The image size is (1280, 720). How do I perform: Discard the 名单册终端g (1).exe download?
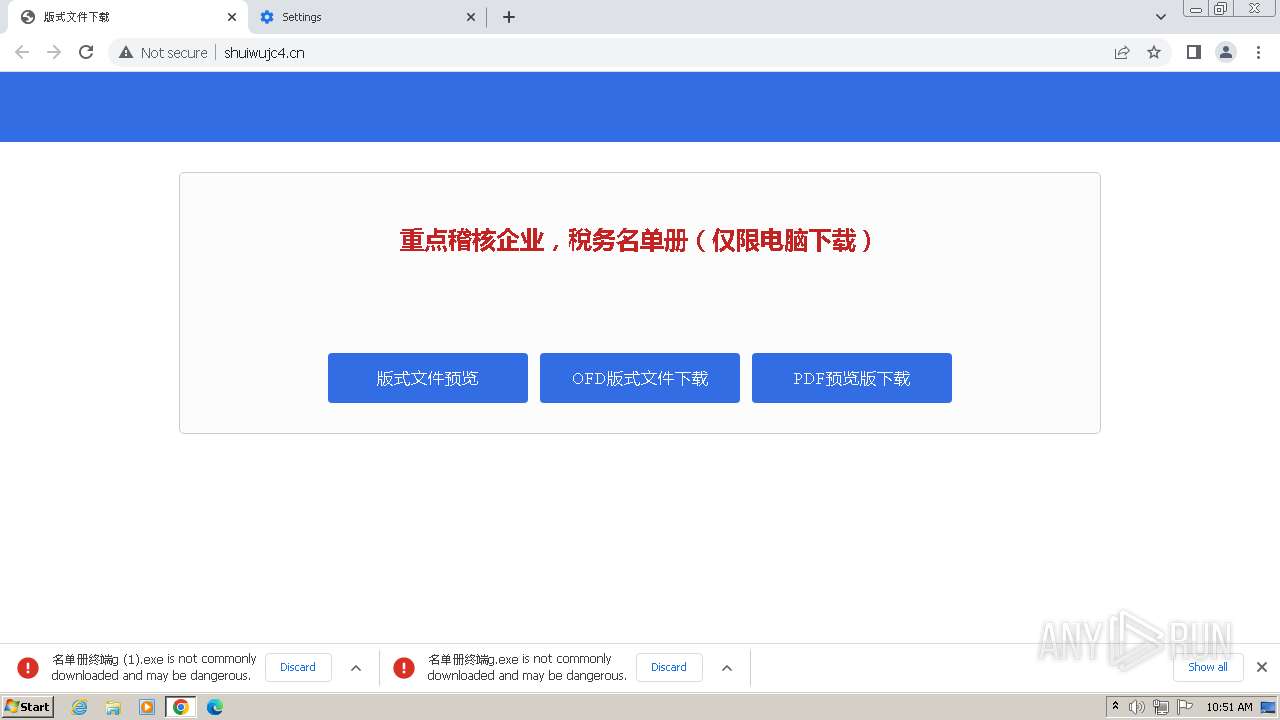[298, 667]
